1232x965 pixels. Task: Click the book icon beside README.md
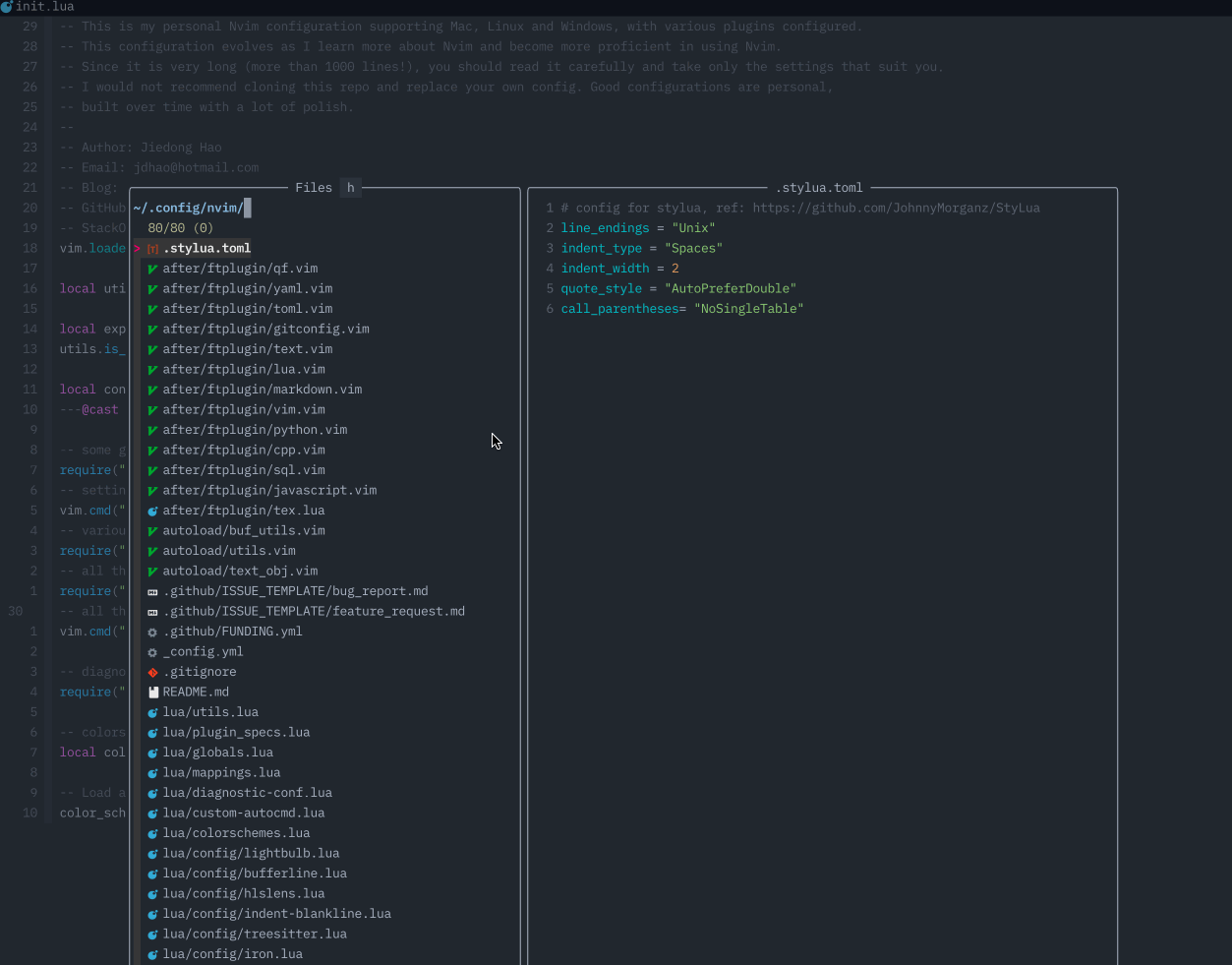coord(151,692)
